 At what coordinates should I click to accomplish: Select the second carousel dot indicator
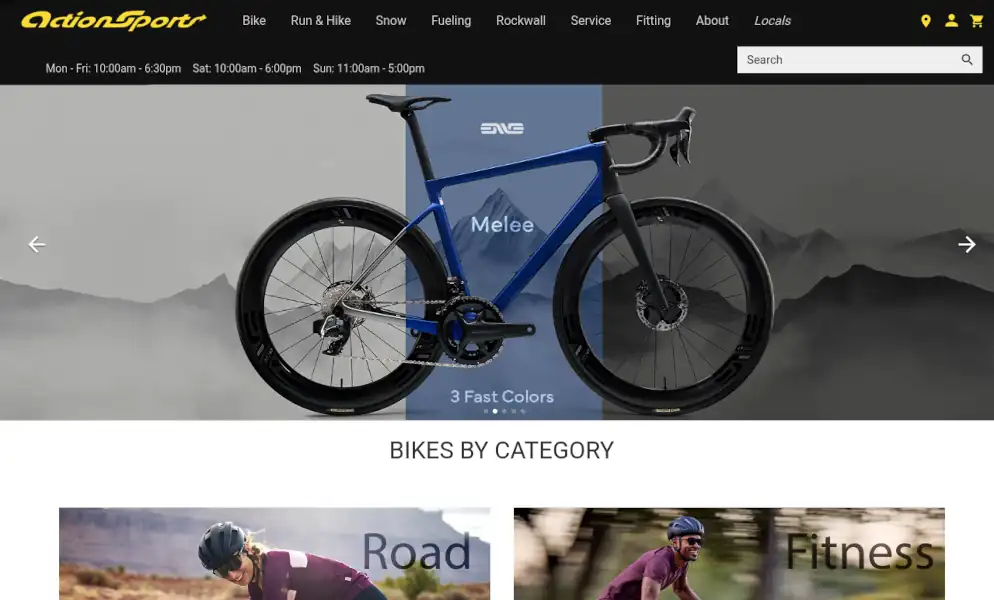(495, 412)
